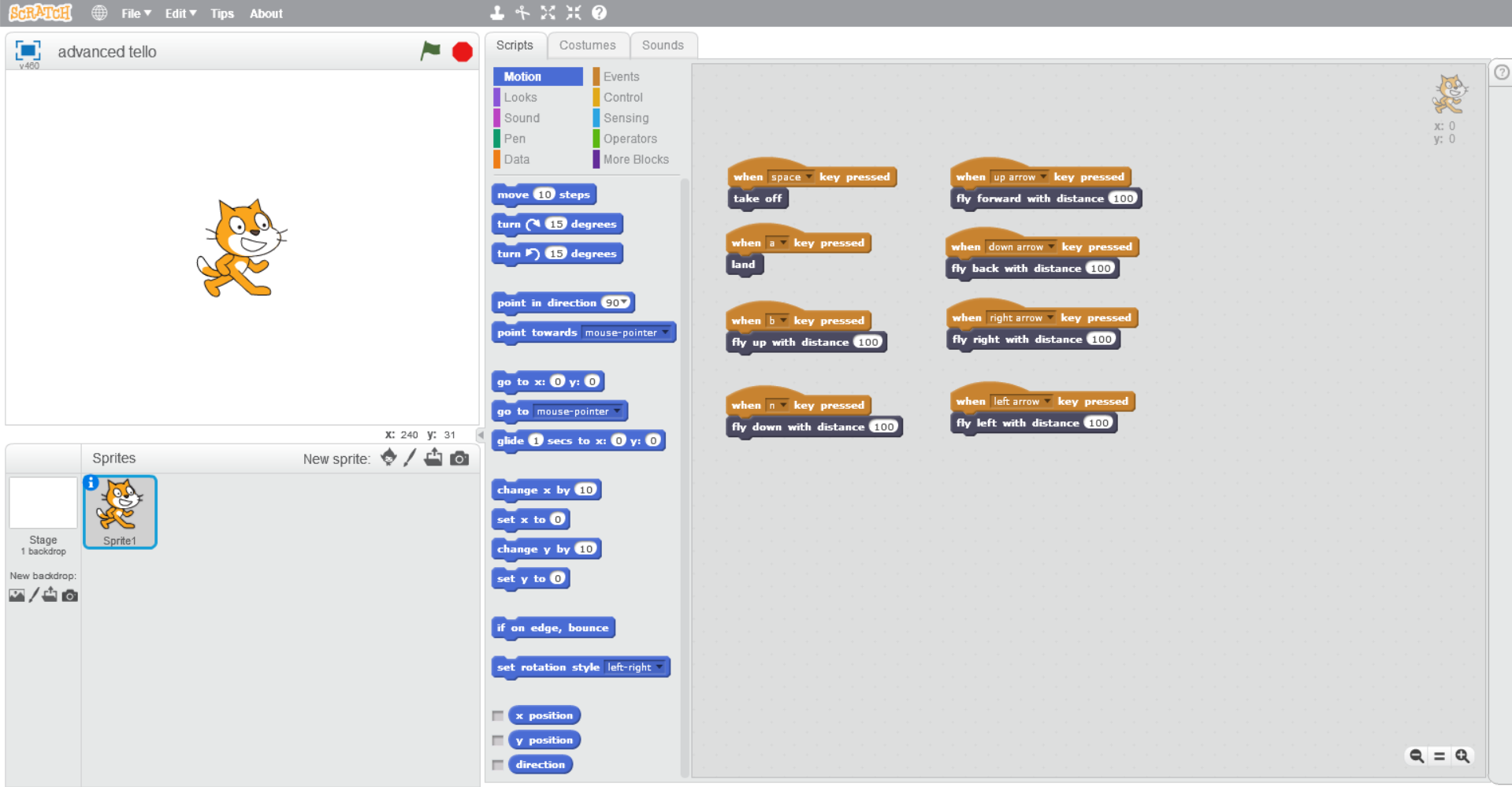Click the take off block

pyautogui.click(x=757, y=199)
